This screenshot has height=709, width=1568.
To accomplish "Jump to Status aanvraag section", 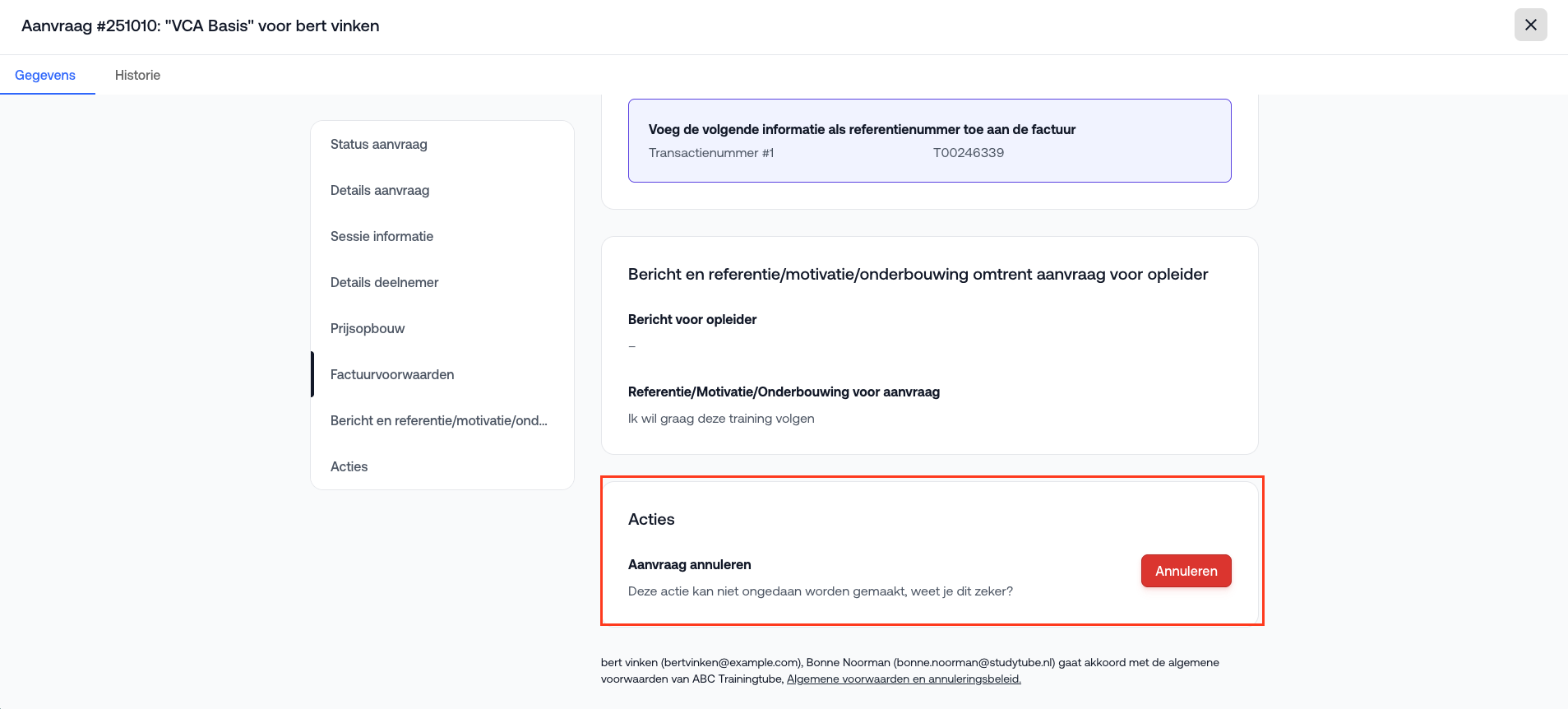I will 379,144.
